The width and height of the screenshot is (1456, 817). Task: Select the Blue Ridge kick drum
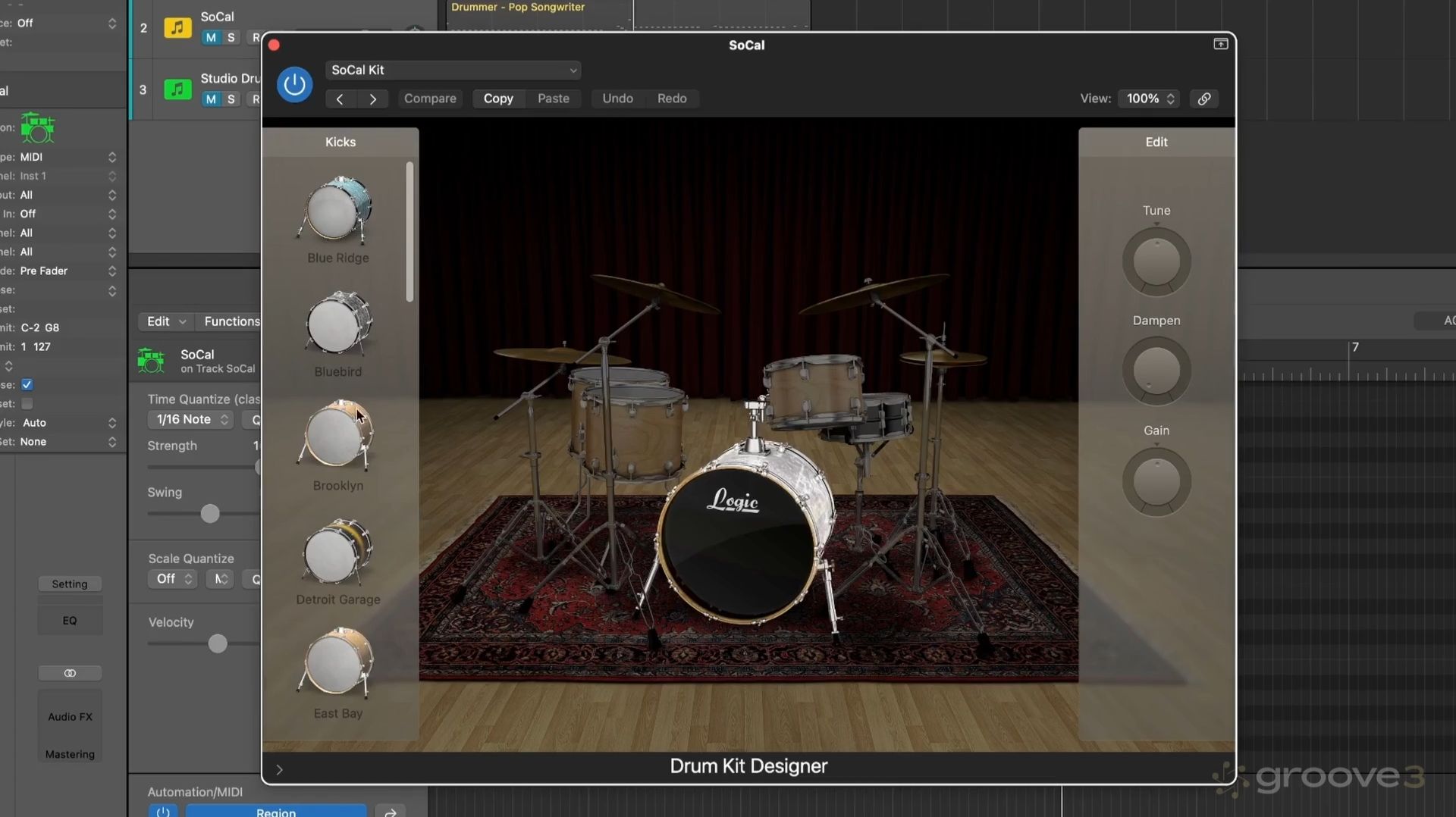pyautogui.click(x=337, y=210)
